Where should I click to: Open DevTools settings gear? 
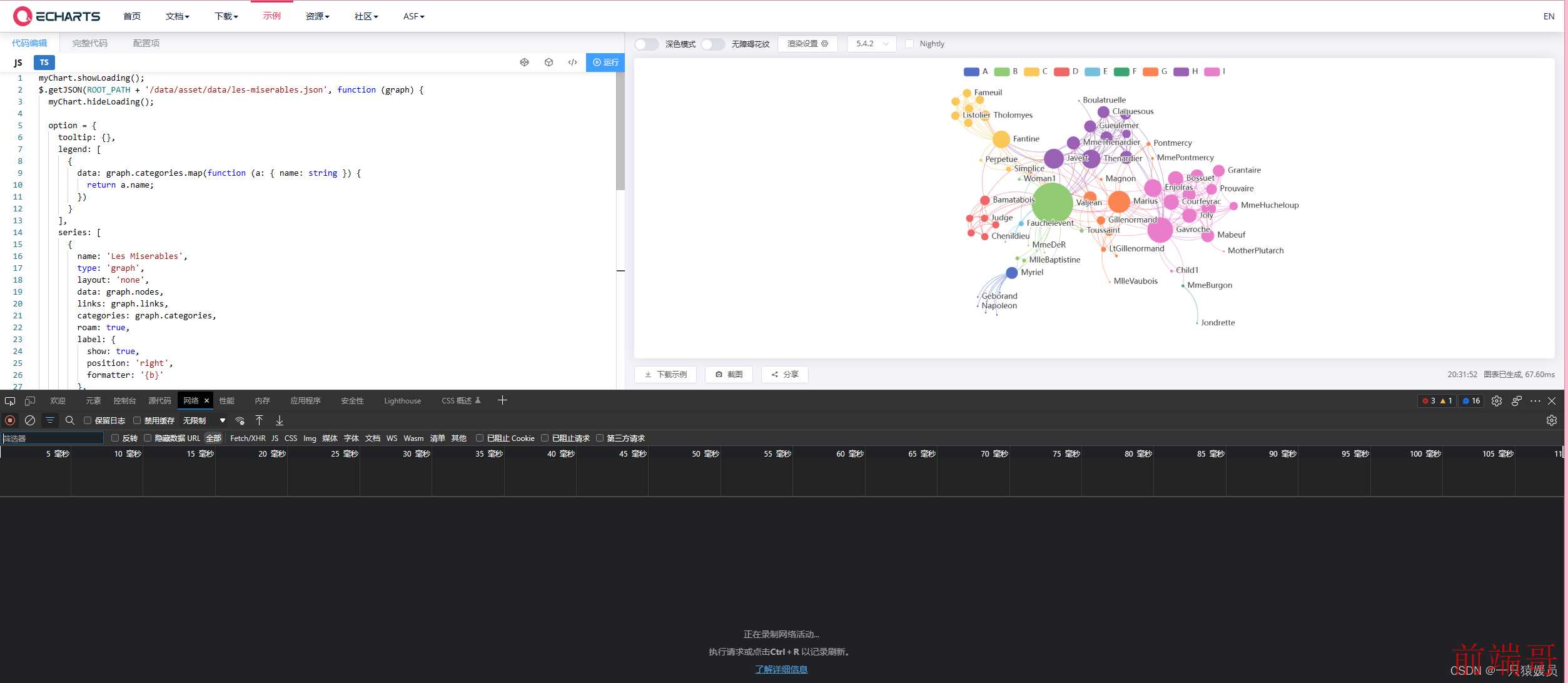pyautogui.click(x=1496, y=401)
